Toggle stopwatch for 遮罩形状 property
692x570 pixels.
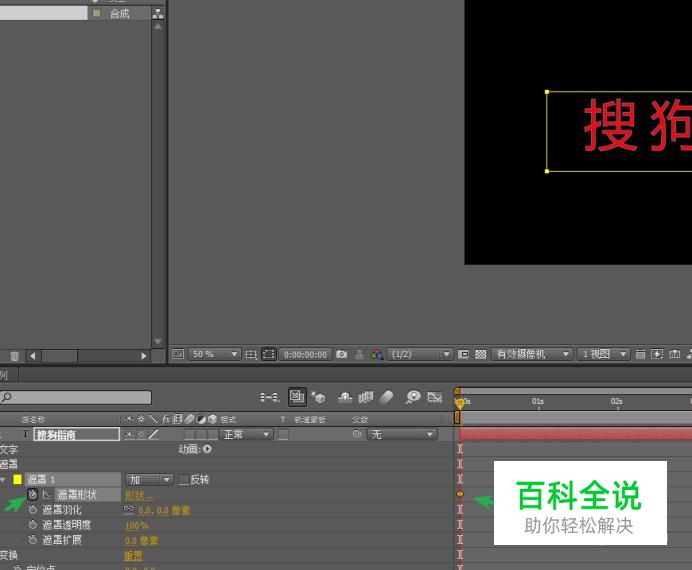[x=33, y=495]
